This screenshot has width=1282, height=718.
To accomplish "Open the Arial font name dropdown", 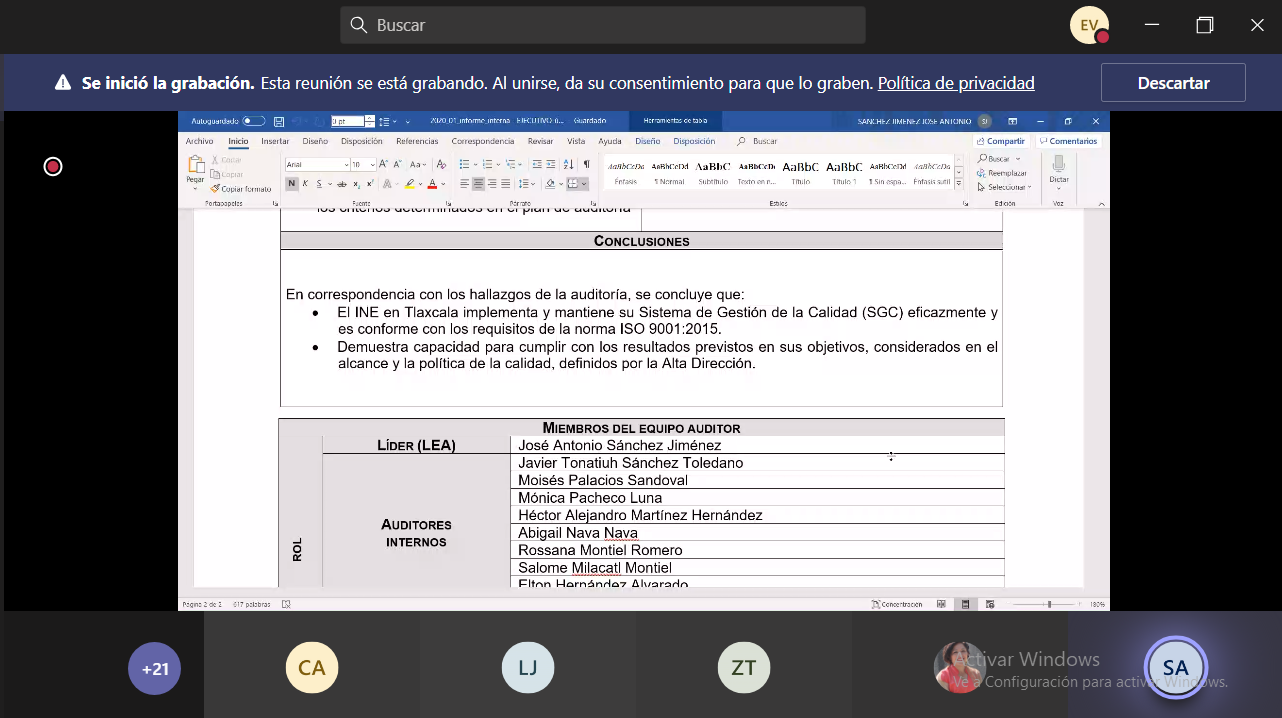I will (346, 164).
